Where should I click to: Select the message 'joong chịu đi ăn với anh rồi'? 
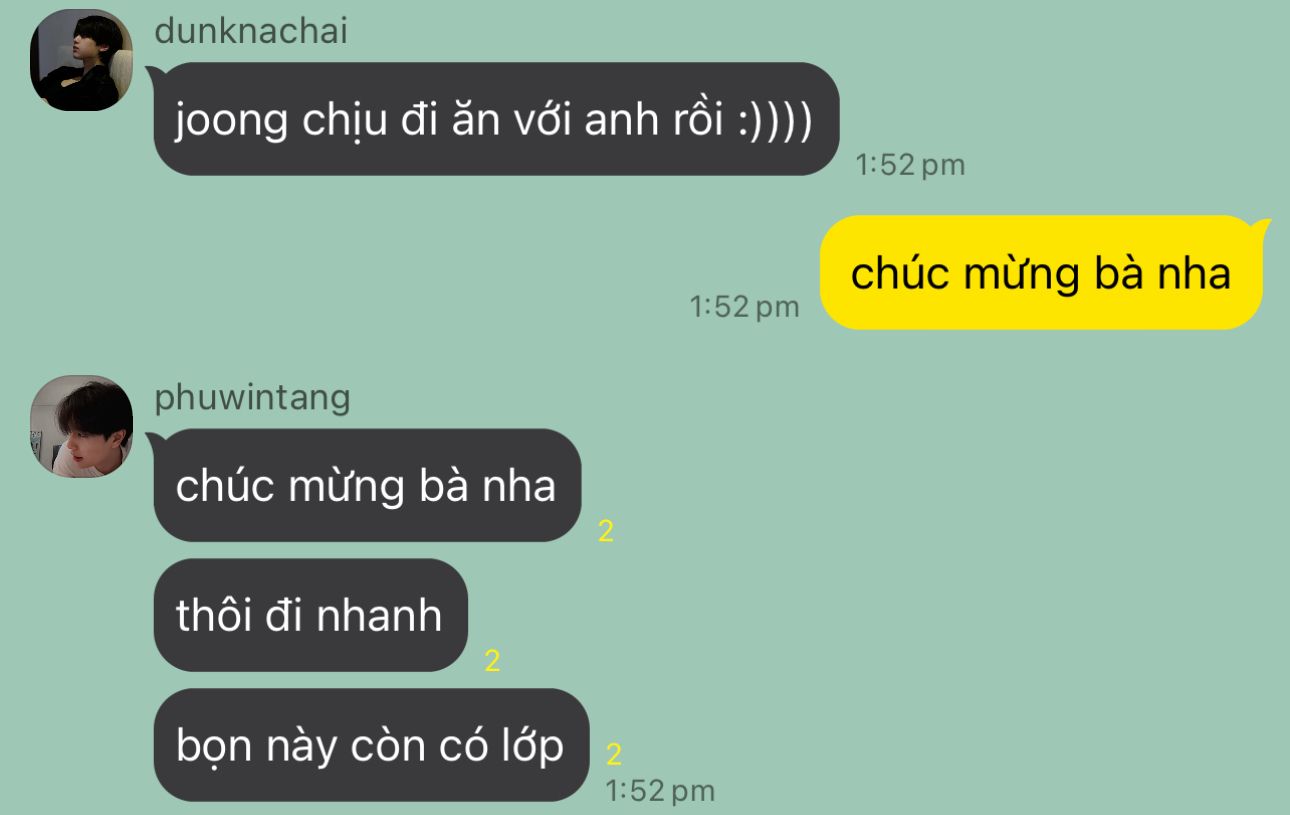496,119
